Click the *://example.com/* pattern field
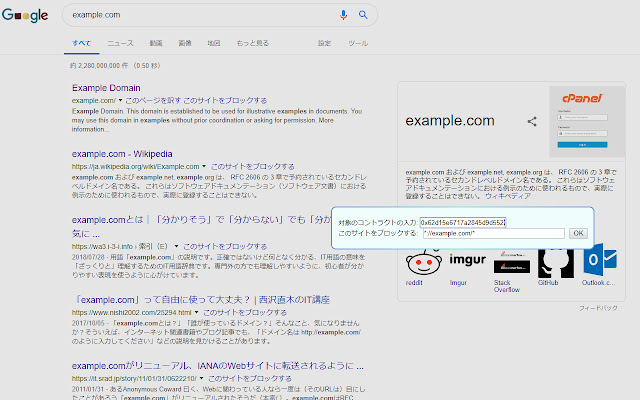This screenshot has height=400, width=640. tap(493, 233)
